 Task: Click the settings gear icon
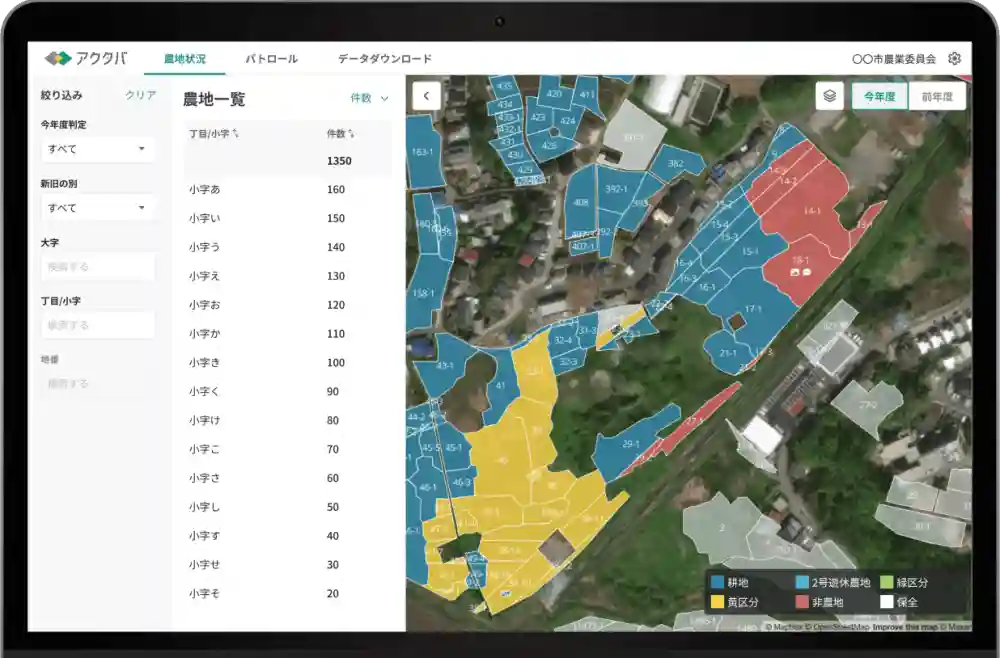954,59
